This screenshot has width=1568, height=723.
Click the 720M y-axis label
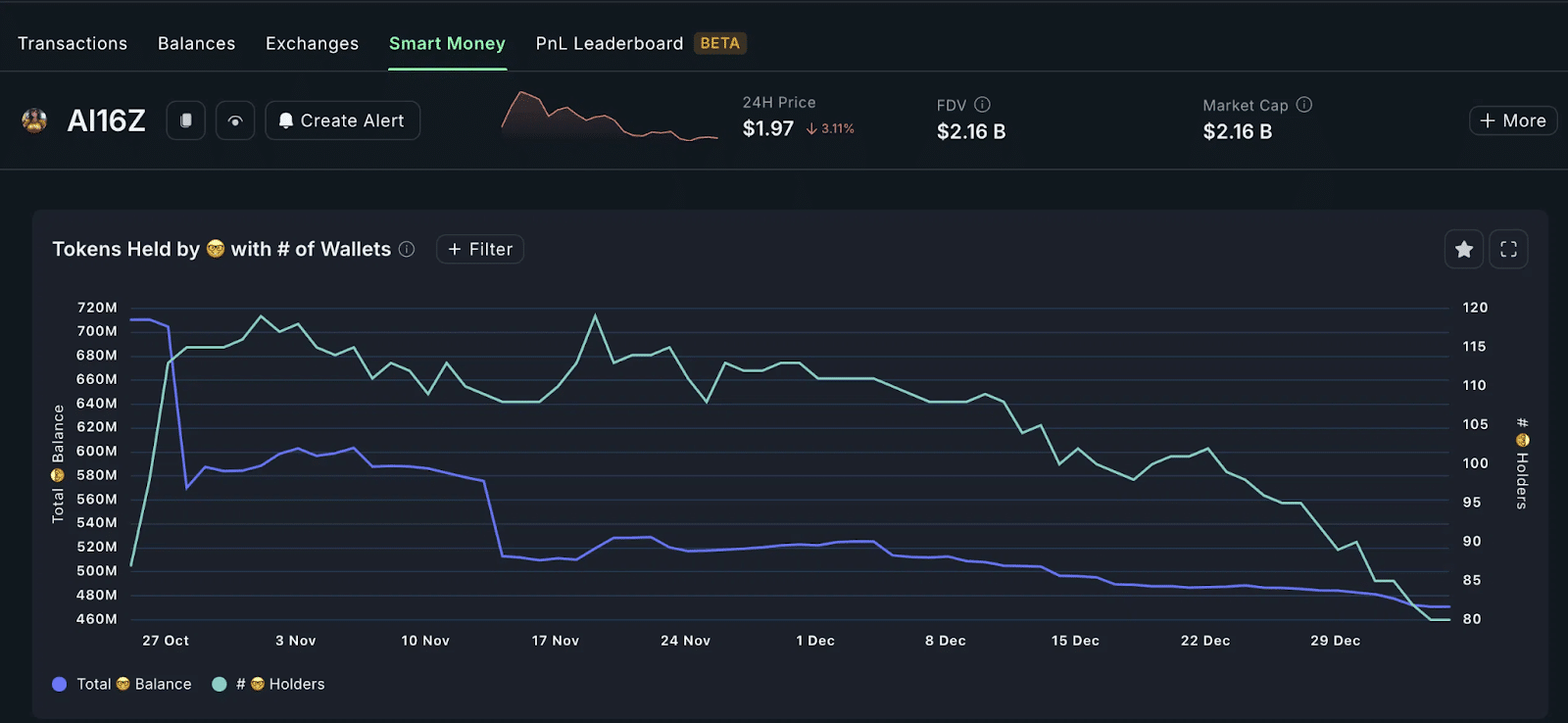click(x=97, y=308)
